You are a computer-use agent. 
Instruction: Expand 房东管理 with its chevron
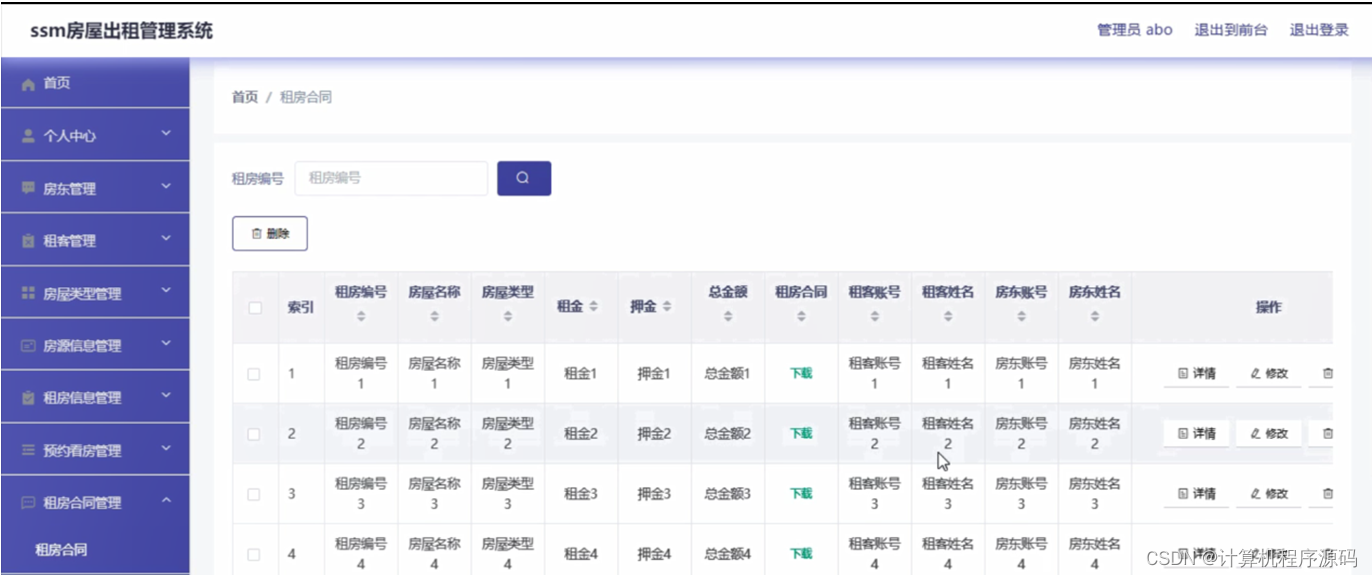[x=166, y=187]
